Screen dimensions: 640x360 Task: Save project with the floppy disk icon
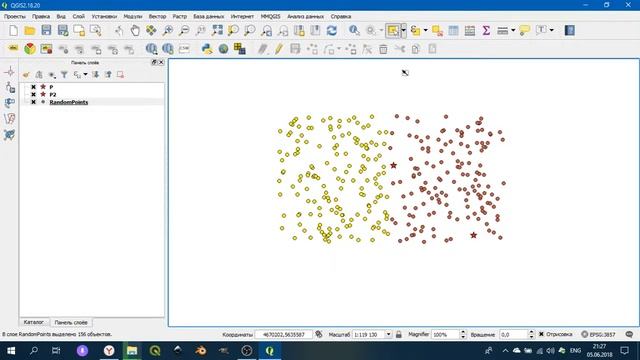click(x=46, y=31)
